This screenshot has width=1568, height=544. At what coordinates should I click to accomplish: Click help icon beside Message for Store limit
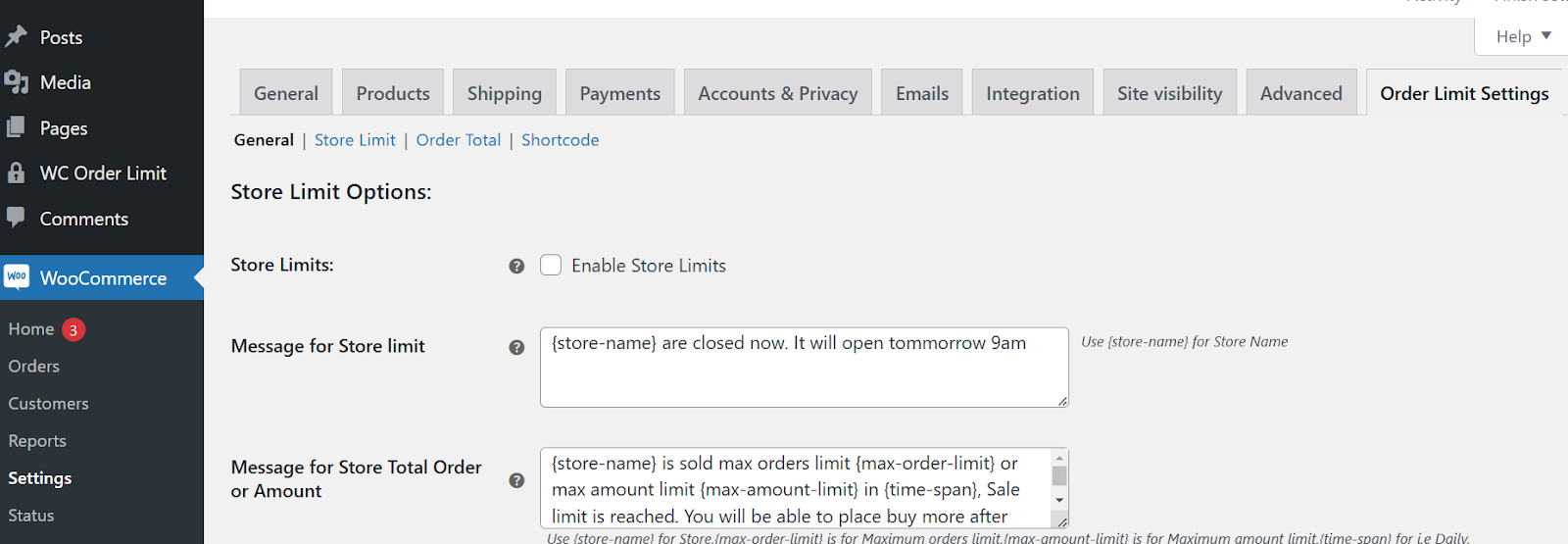point(516,347)
